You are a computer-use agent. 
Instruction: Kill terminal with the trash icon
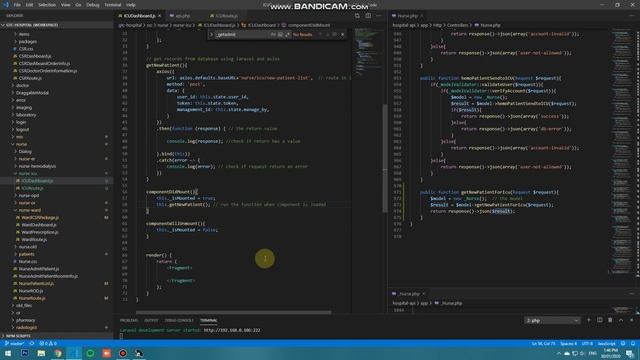pos(610,320)
